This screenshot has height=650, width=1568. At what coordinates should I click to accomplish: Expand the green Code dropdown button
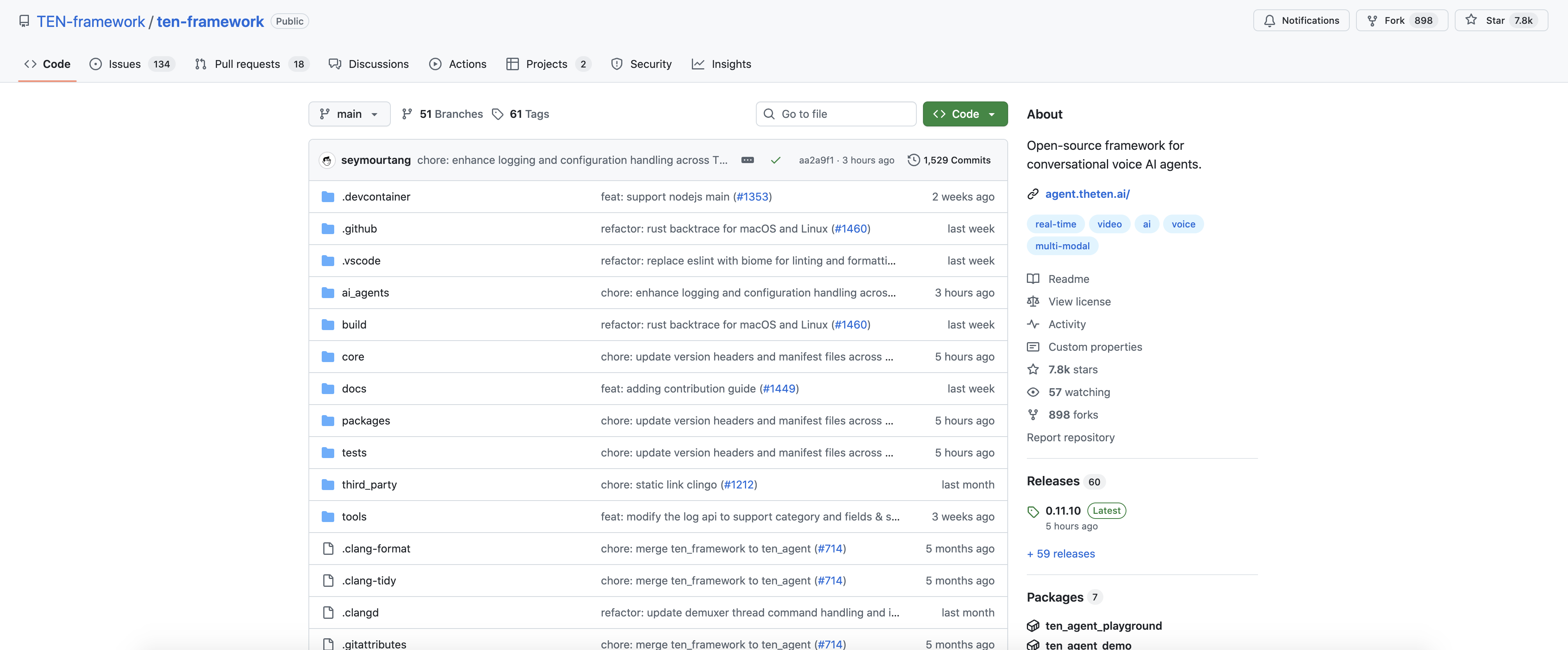tap(965, 114)
